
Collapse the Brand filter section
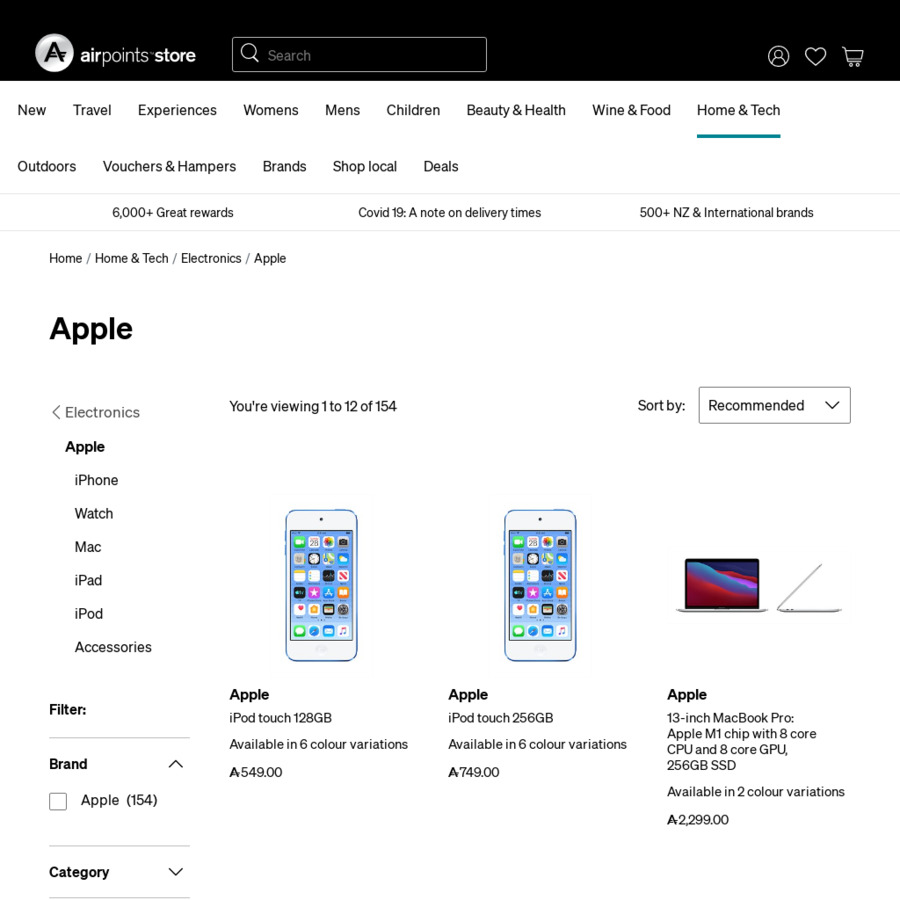point(175,763)
